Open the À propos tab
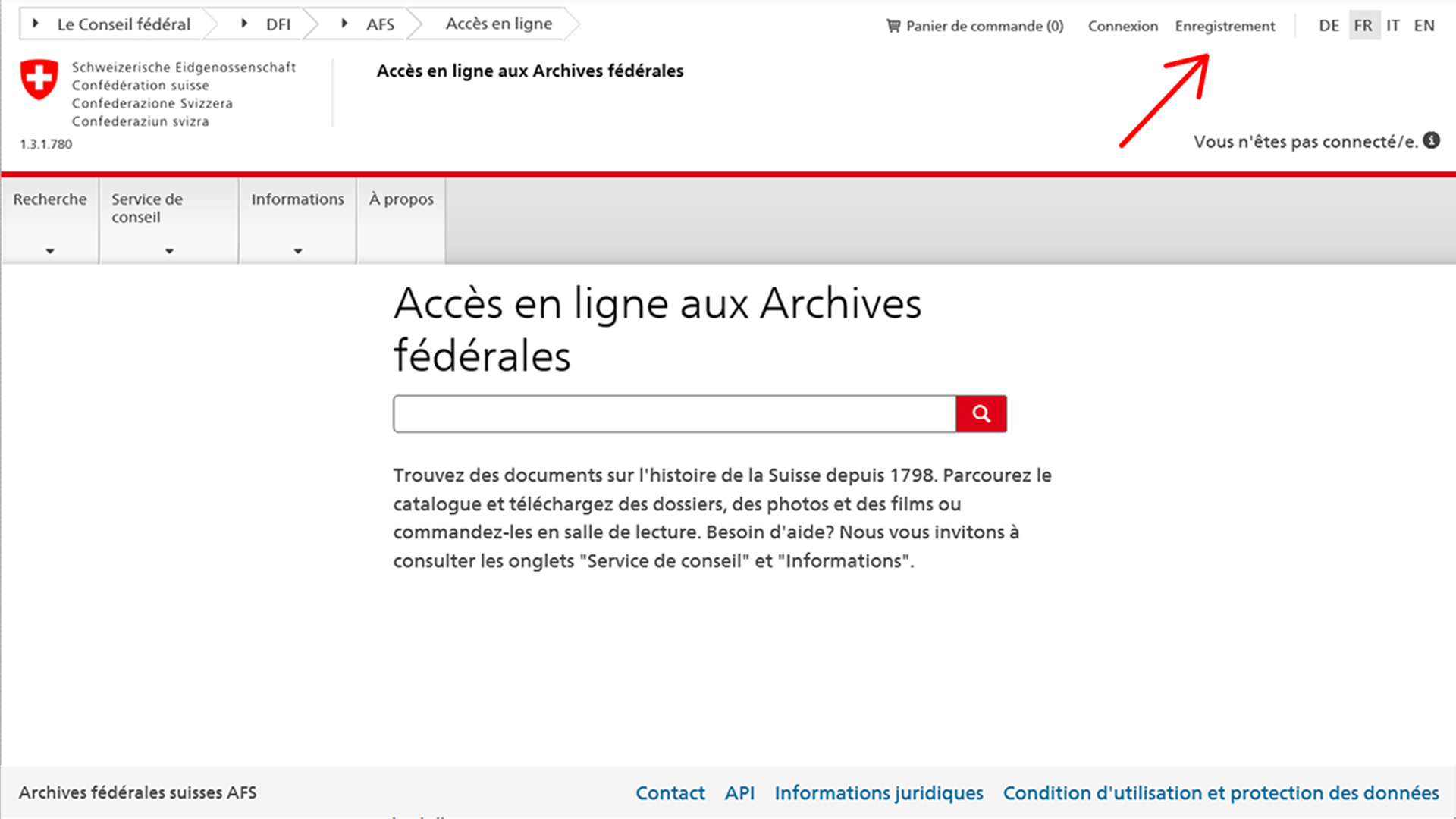 tap(401, 199)
